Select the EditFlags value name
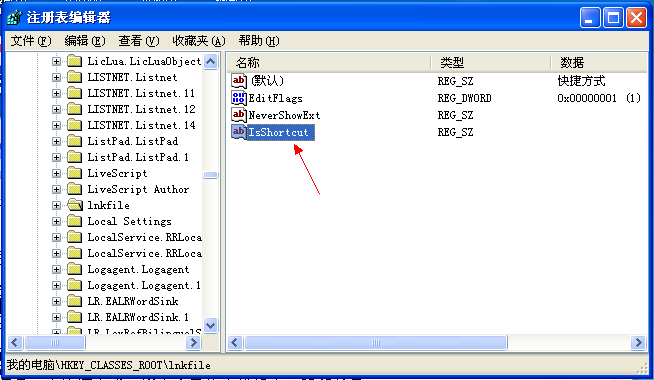654x380 pixels. (276, 98)
